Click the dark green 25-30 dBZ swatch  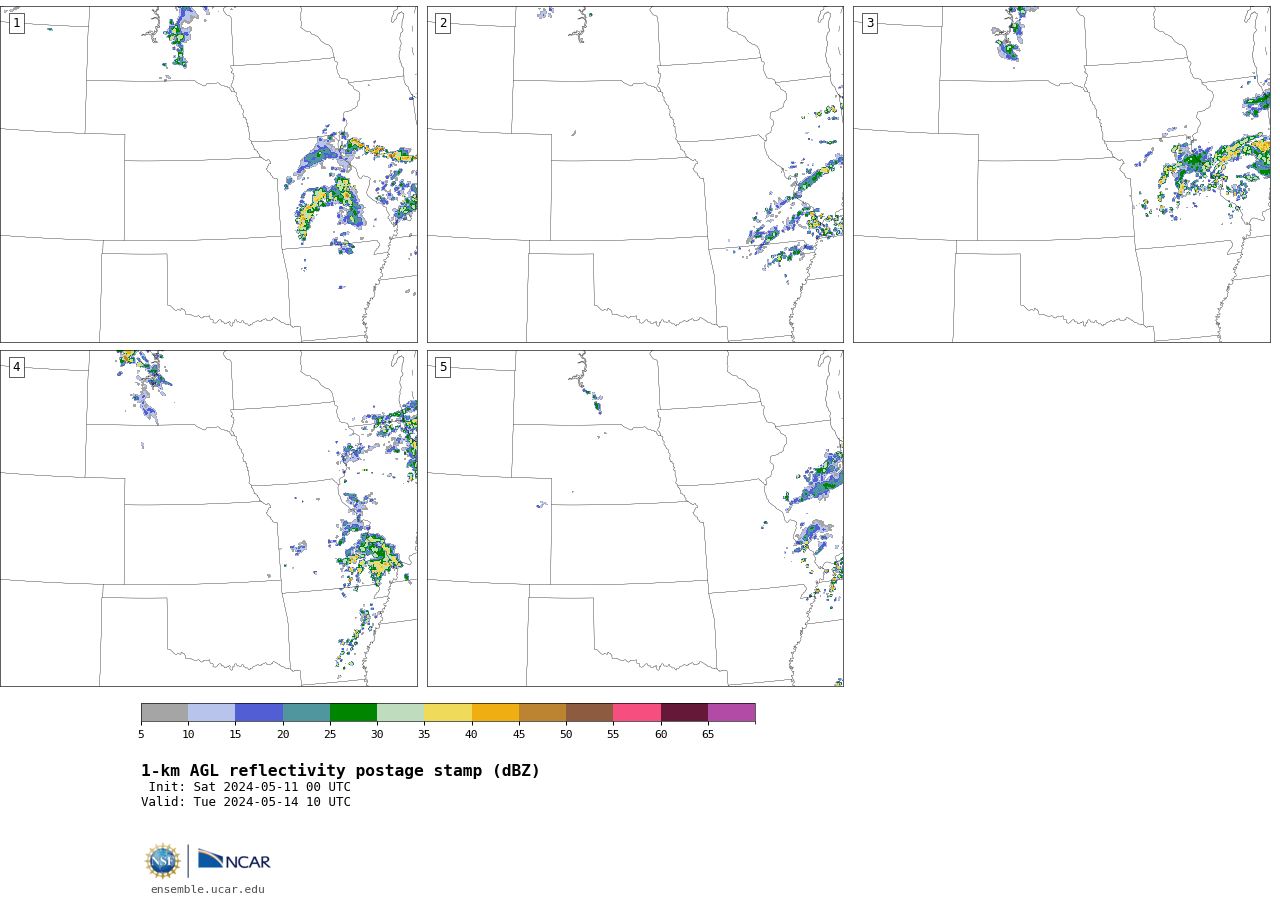[353, 713]
